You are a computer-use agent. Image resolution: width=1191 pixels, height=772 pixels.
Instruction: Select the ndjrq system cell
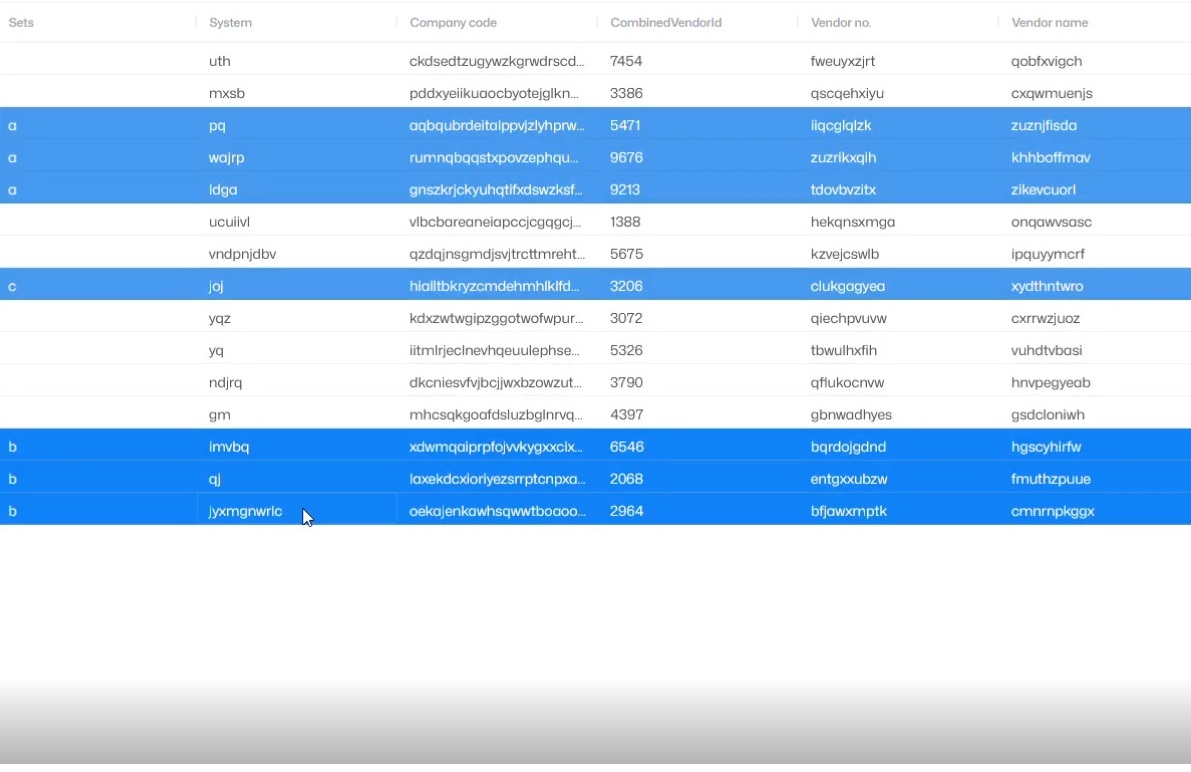(226, 382)
